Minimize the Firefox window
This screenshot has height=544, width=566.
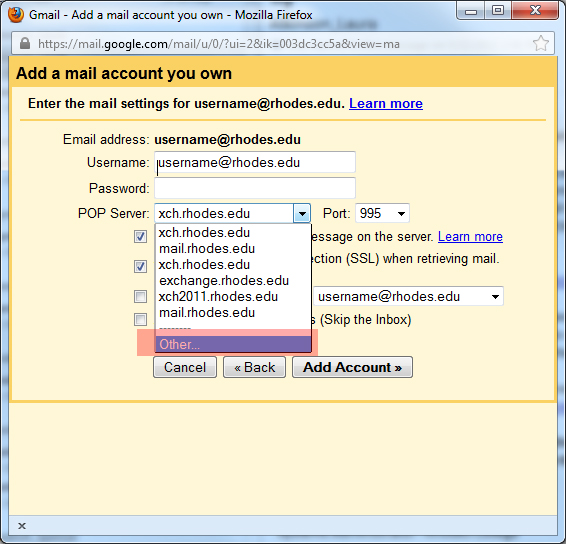tap(471, 11)
